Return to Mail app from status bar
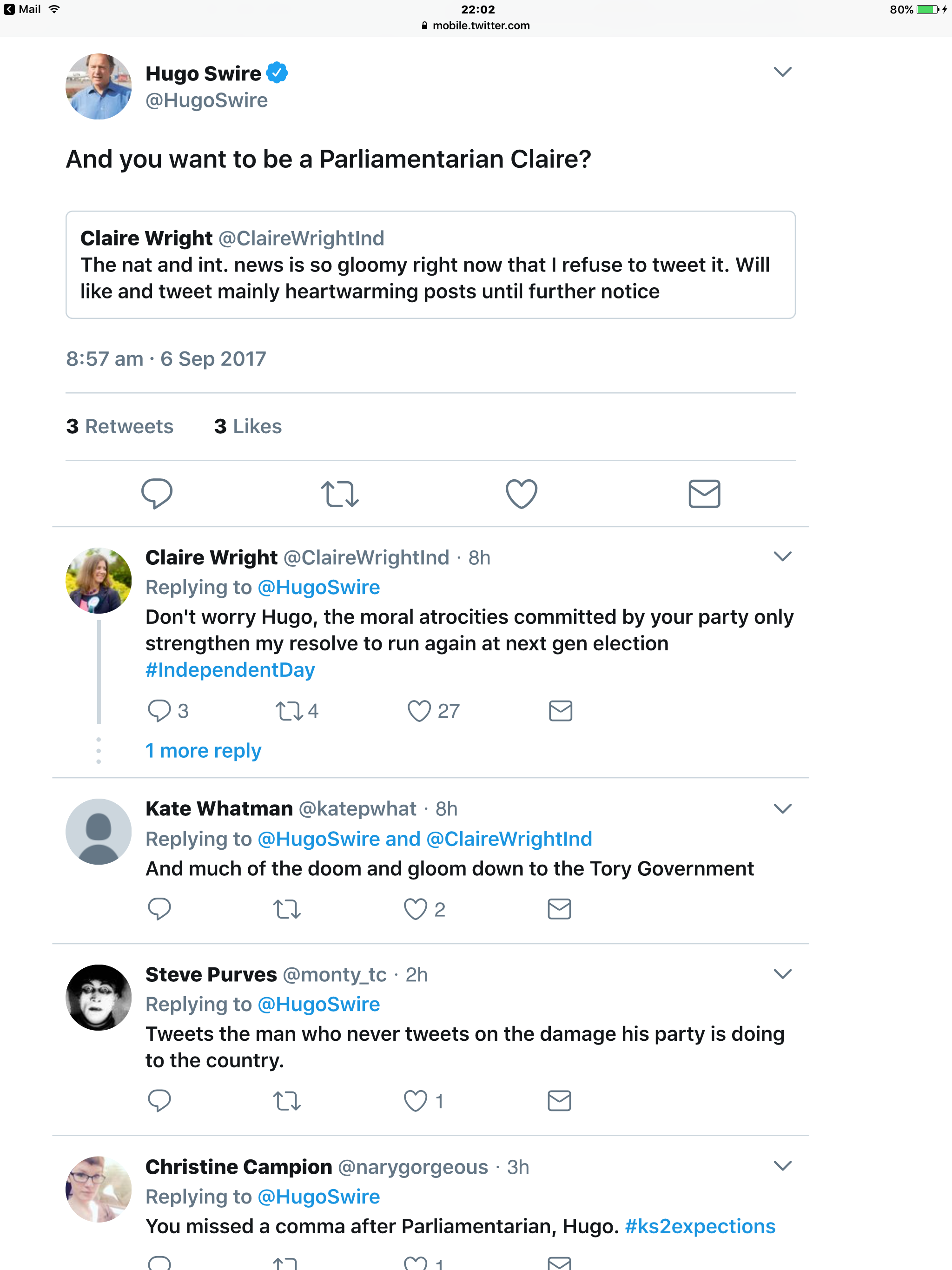 (23, 9)
